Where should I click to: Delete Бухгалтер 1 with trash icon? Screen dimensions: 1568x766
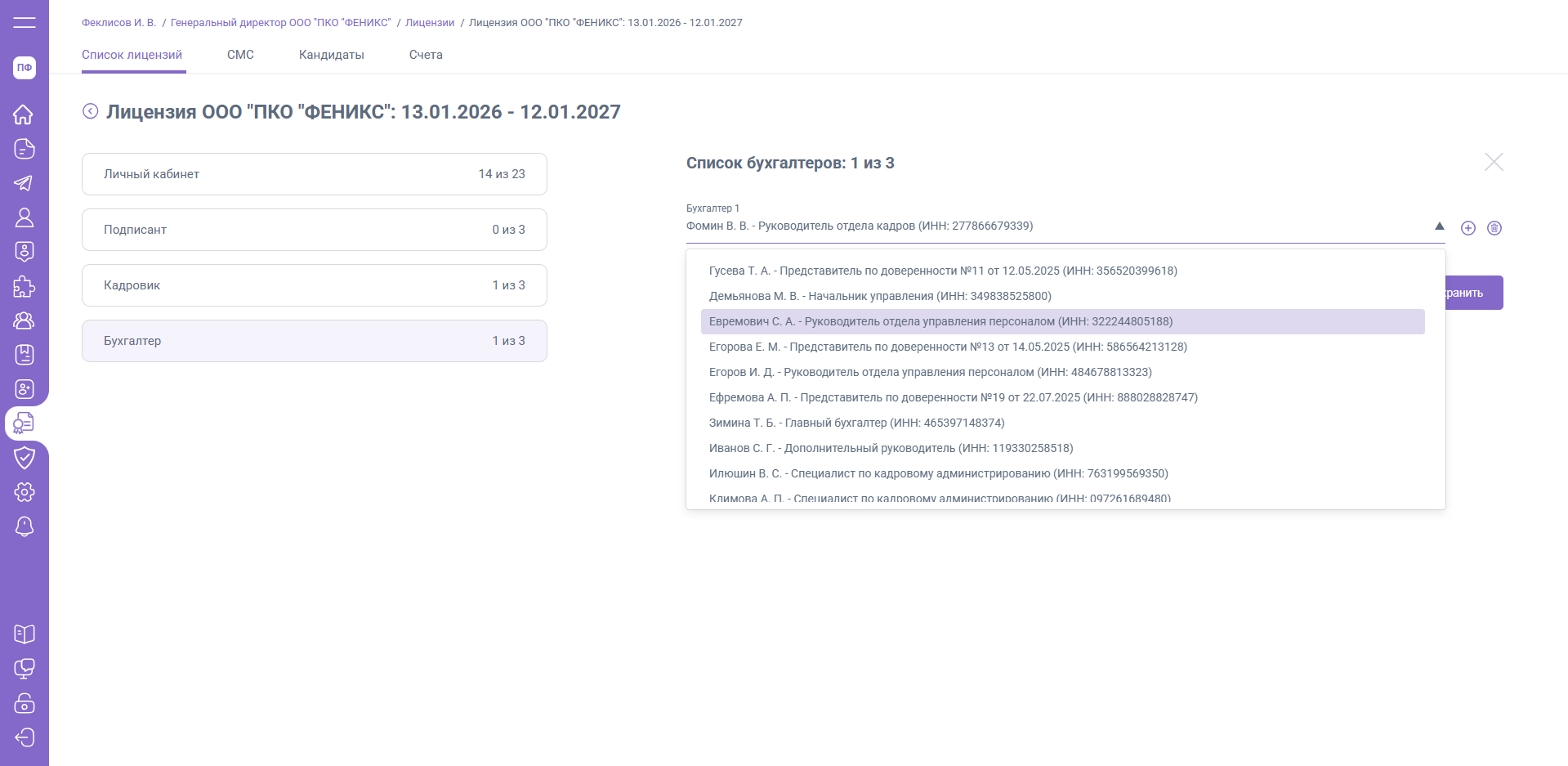click(1494, 228)
